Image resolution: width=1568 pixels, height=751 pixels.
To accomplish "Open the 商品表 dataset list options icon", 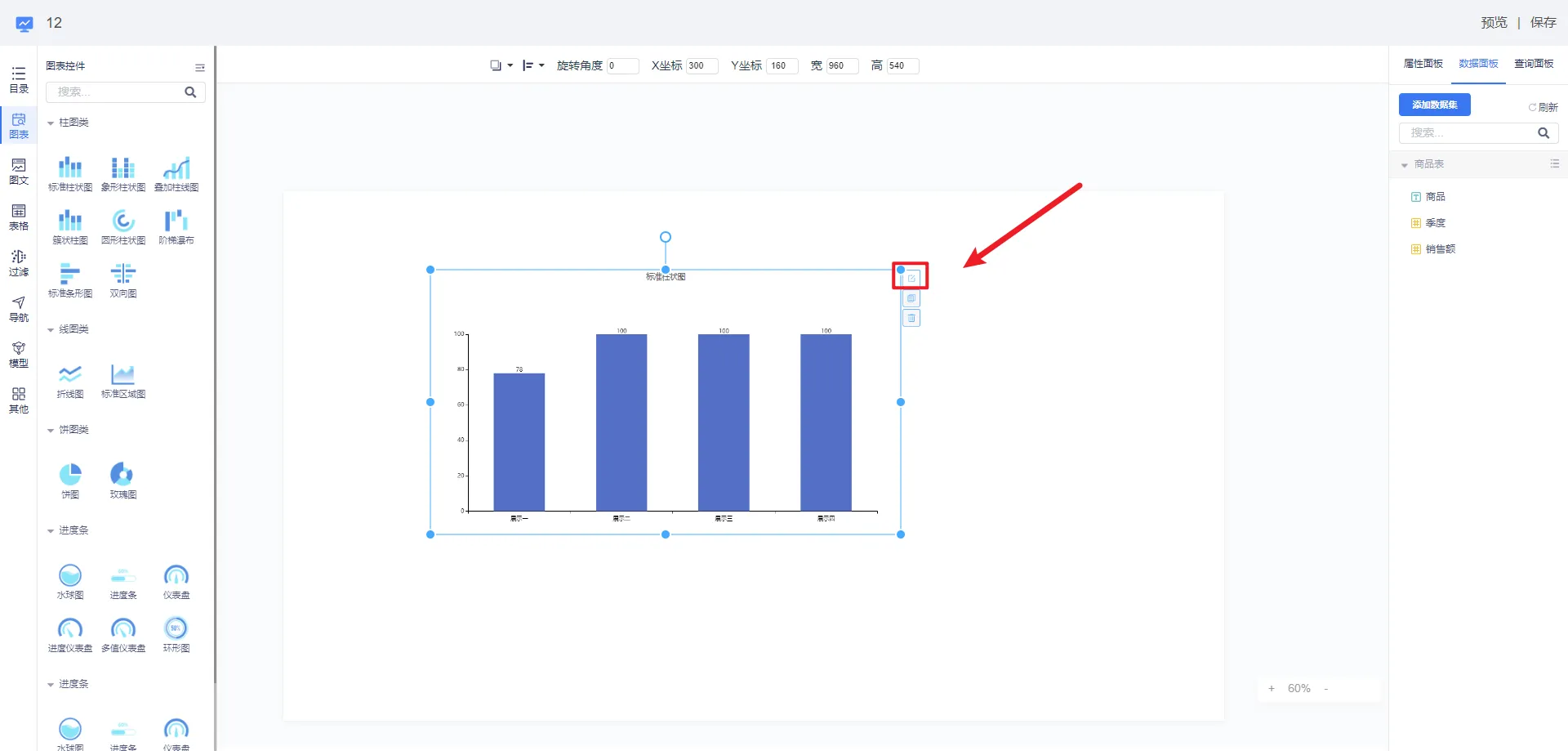I will [1554, 164].
